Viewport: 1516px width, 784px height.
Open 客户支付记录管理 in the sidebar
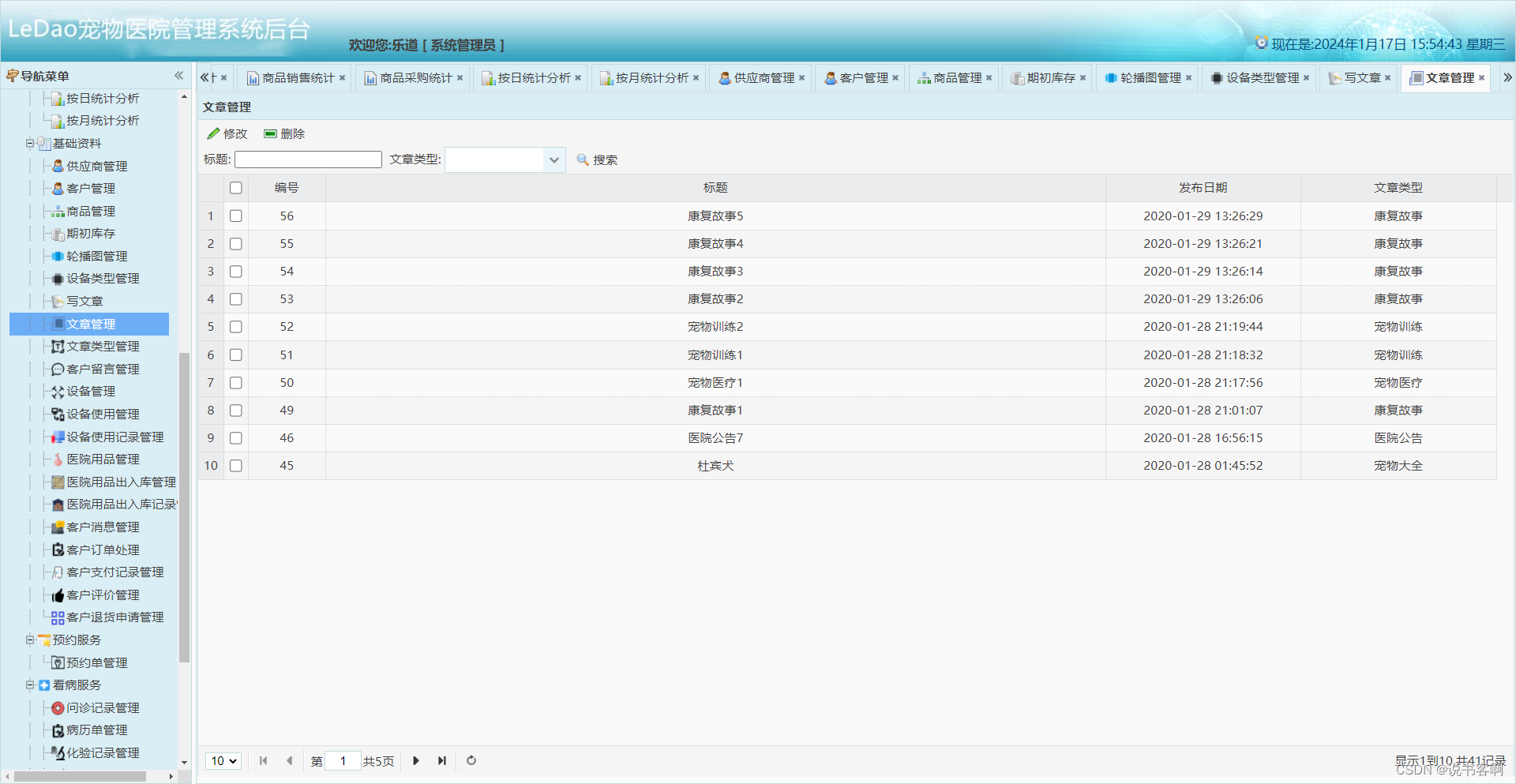click(115, 572)
